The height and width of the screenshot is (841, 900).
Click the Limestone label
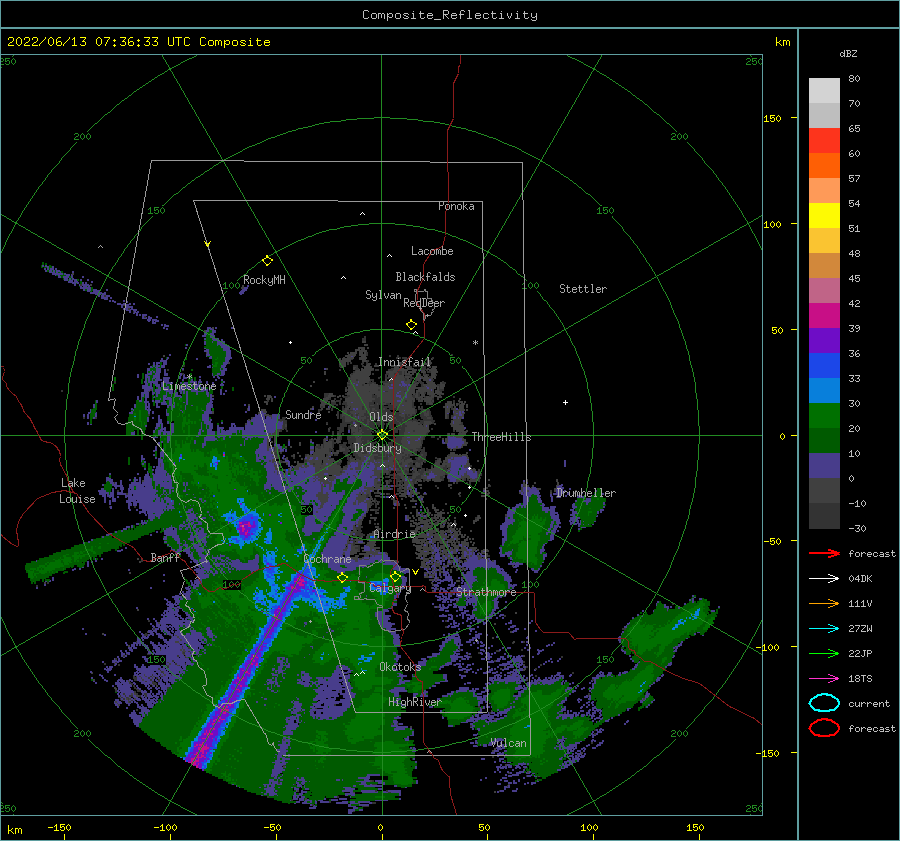pos(189,386)
